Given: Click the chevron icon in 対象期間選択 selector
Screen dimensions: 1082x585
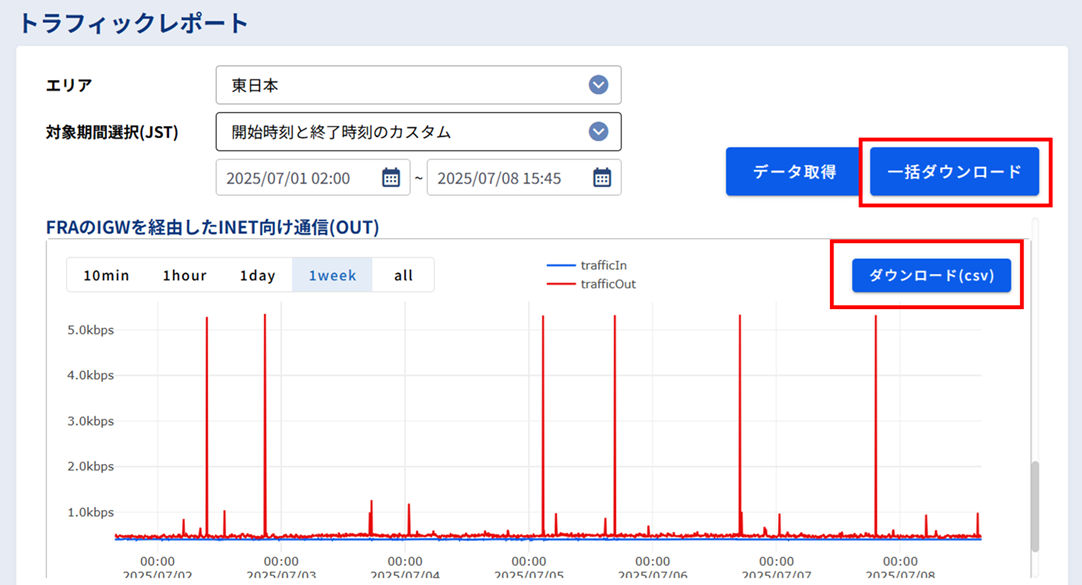Looking at the screenshot, I should tap(598, 131).
